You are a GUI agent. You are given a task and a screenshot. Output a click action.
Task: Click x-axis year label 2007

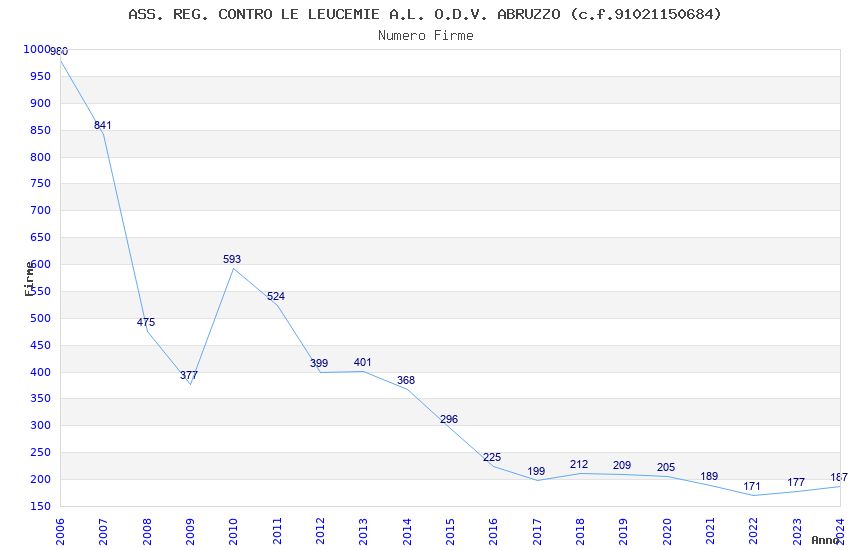103,532
